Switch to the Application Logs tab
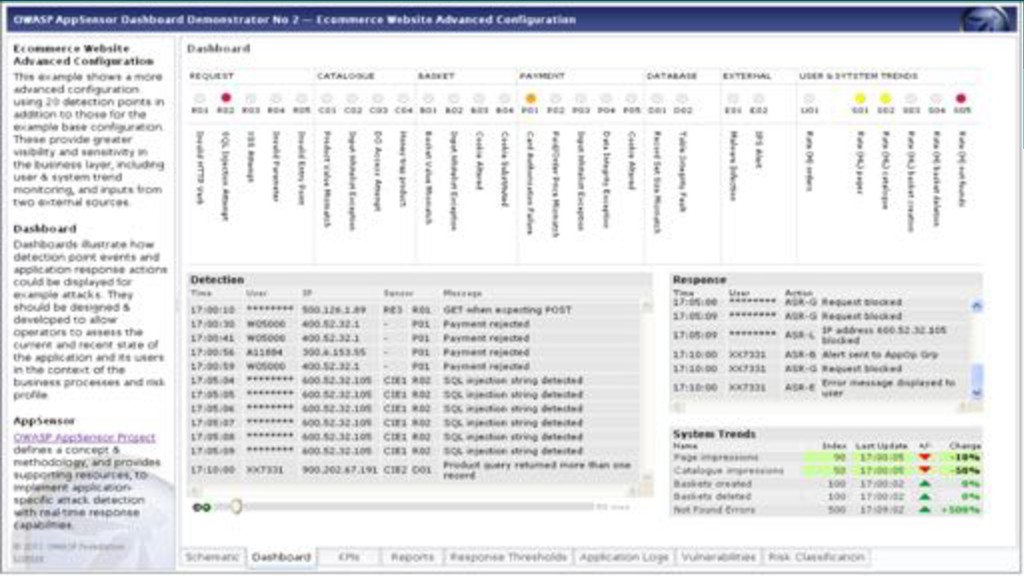 click(624, 557)
